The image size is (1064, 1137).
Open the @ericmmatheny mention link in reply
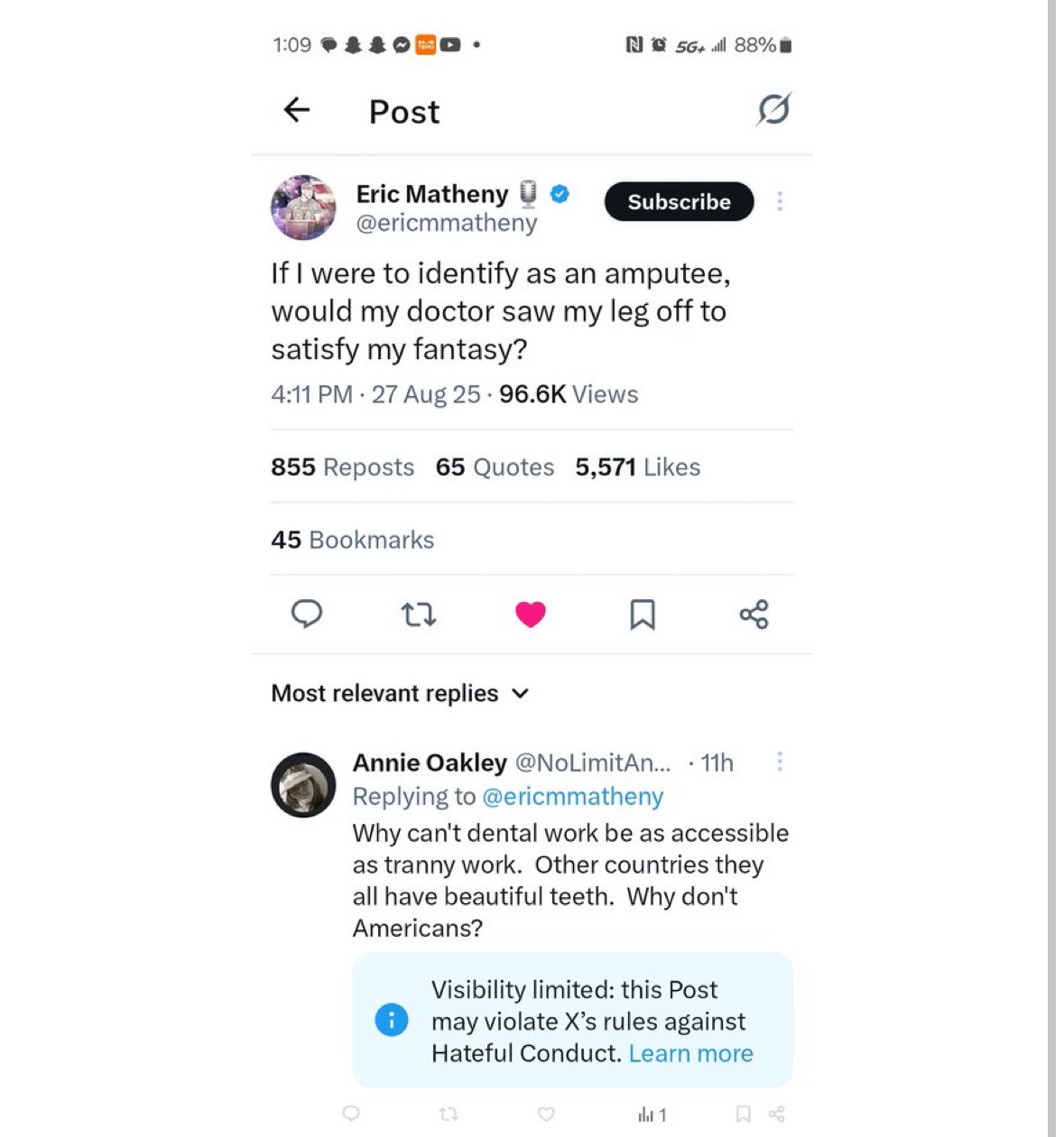[573, 796]
